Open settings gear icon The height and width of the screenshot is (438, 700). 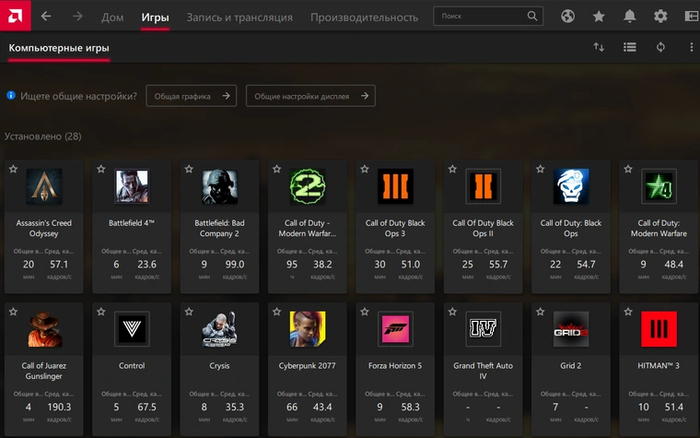[x=660, y=17]
